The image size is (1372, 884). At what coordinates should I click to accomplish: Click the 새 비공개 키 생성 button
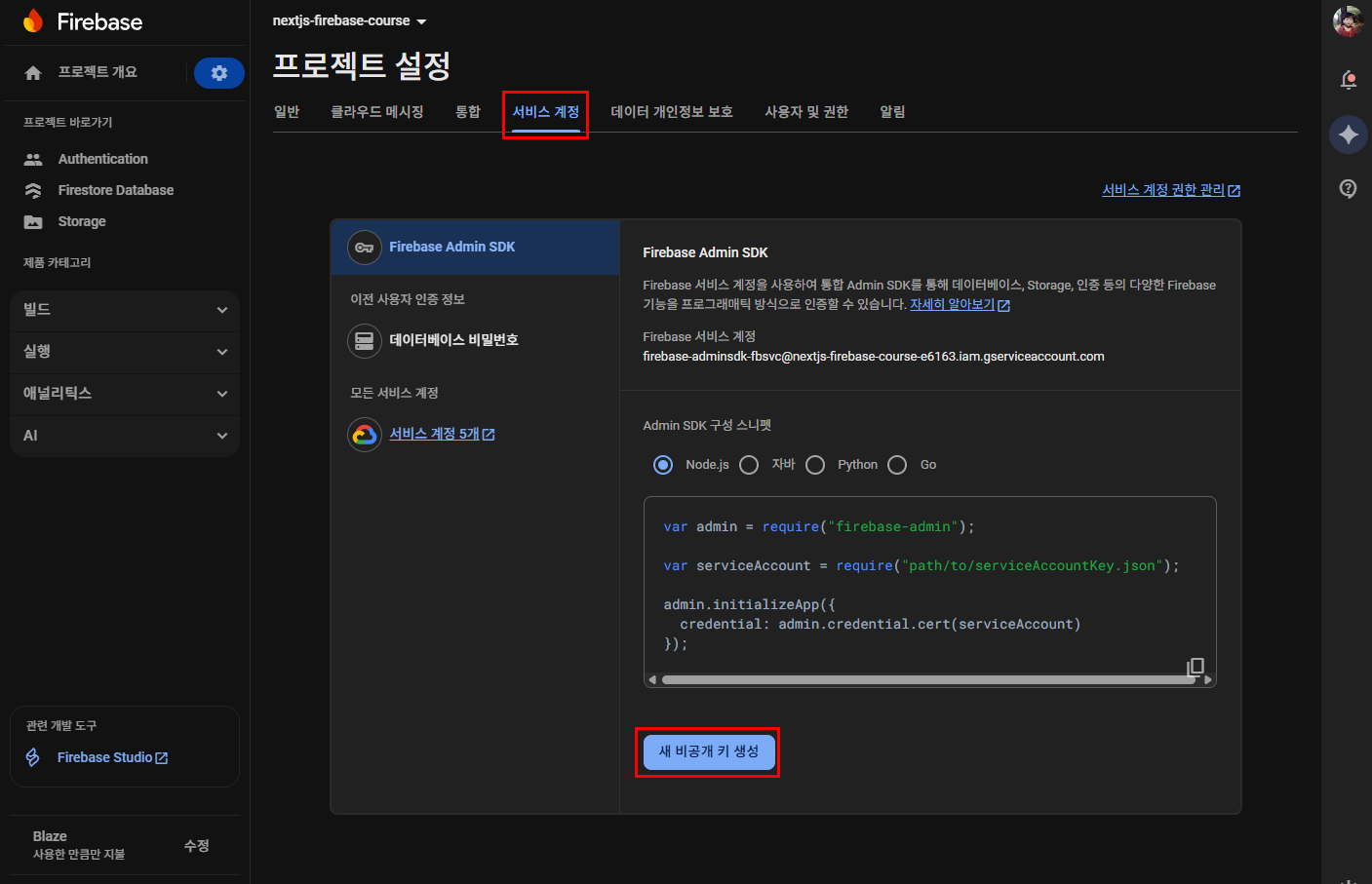[x=708, y=751]
